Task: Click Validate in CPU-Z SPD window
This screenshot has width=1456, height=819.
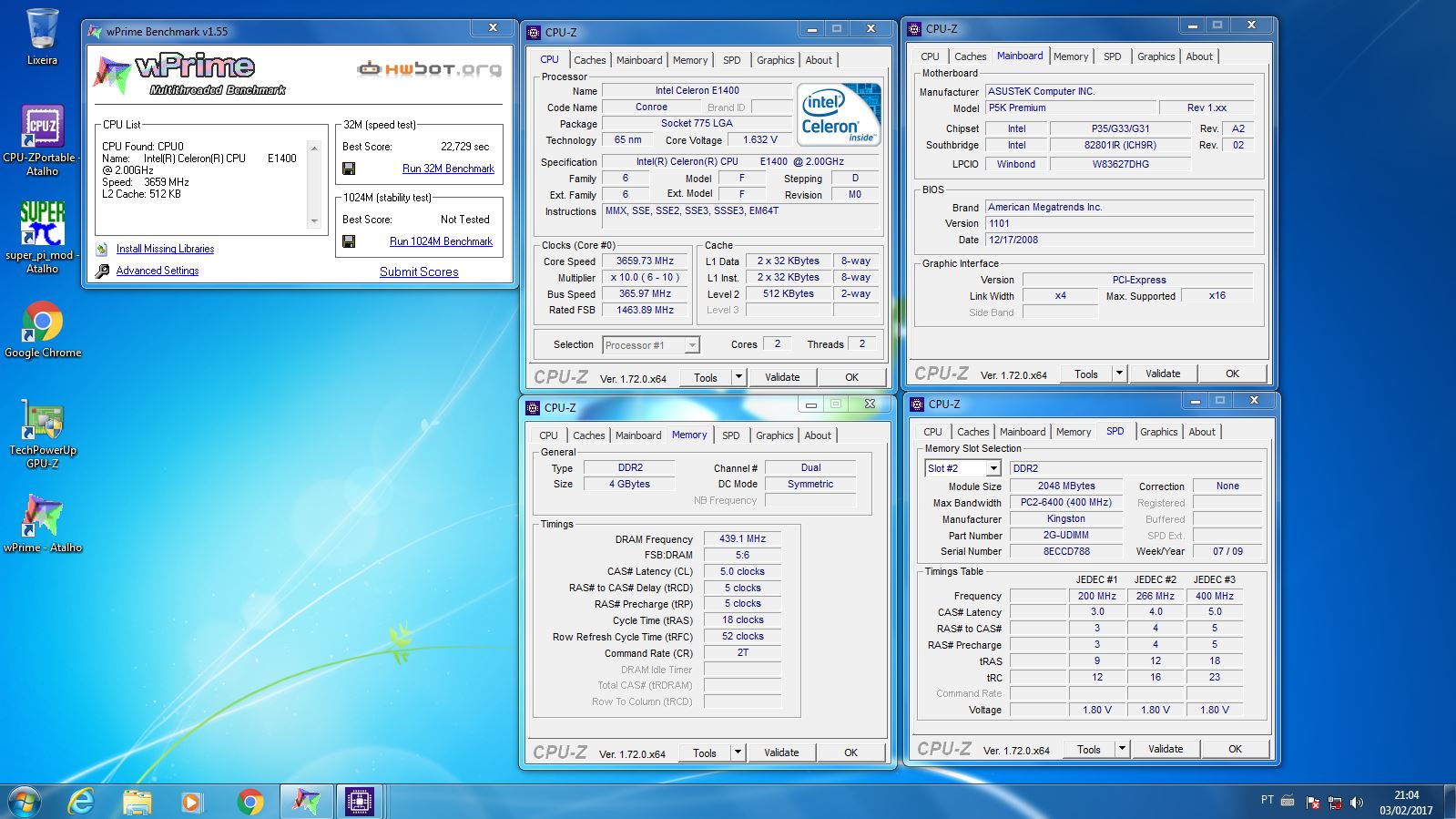Action: click(x=1166, y=749)
